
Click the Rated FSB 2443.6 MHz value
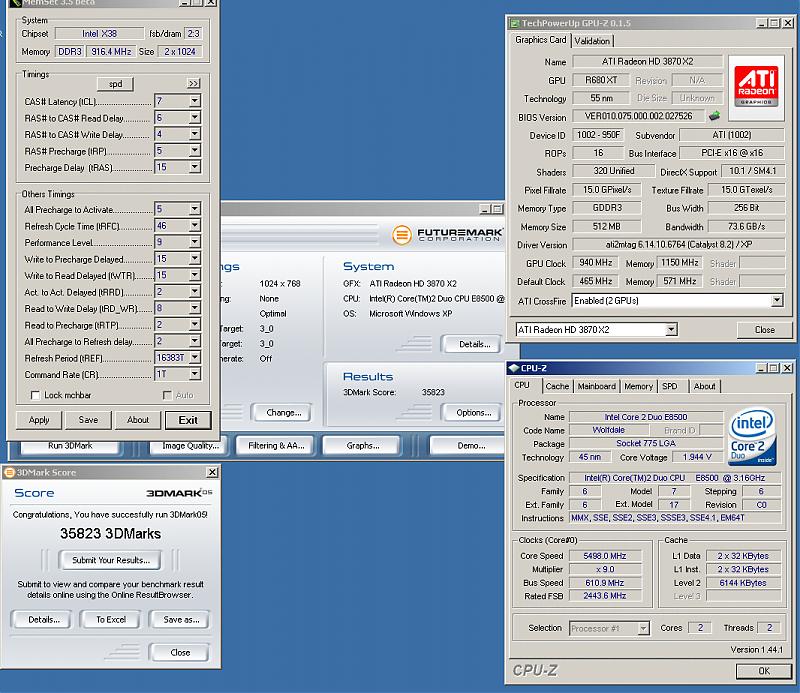click(605, 596)
